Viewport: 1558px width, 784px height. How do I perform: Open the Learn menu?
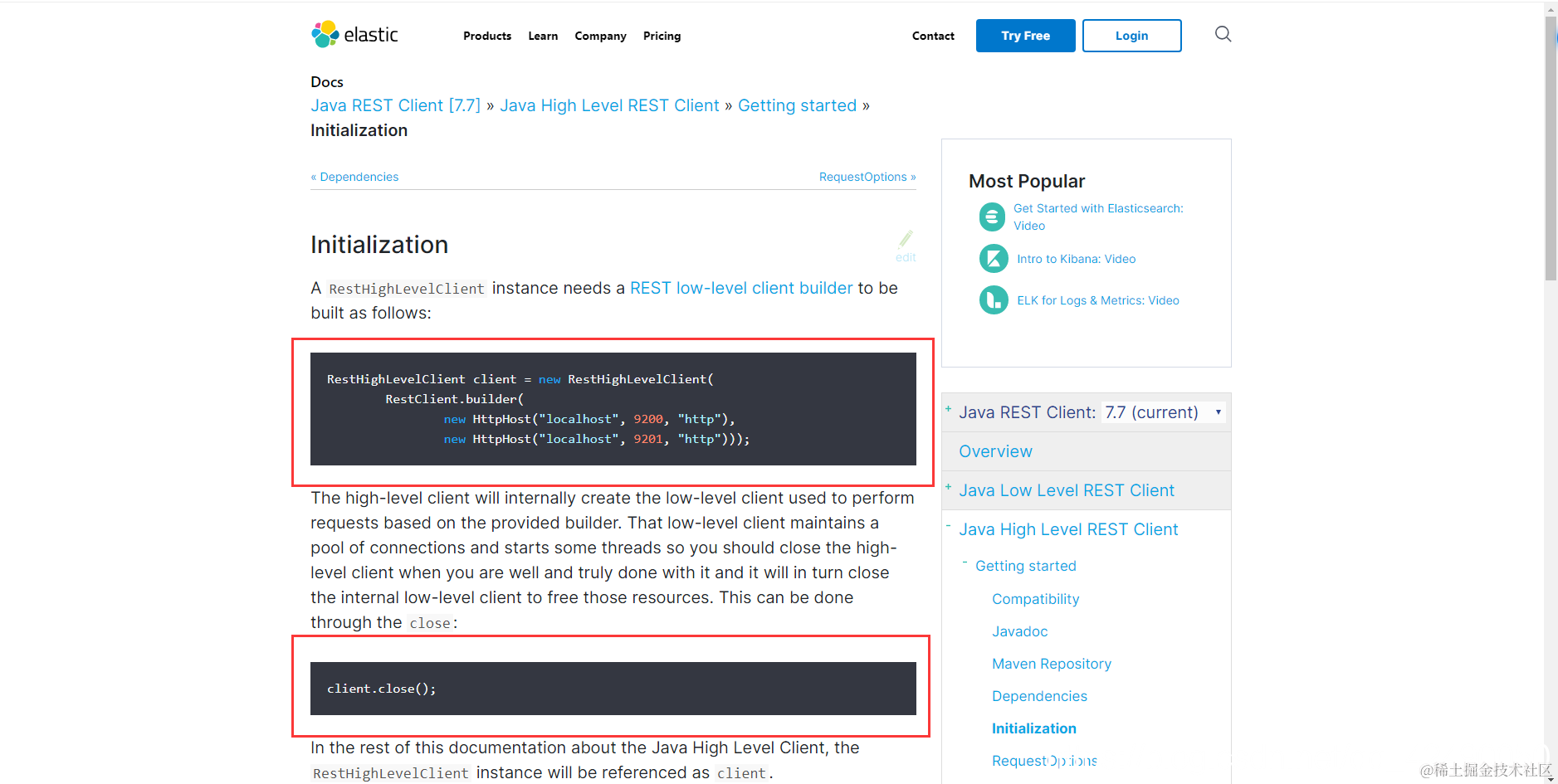[x=543, y=36]
